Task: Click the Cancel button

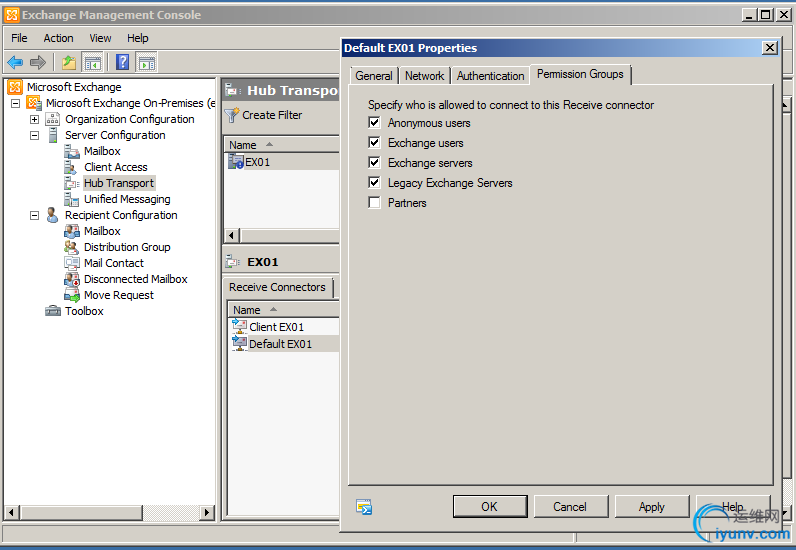Action: click(x=570, y=506)
